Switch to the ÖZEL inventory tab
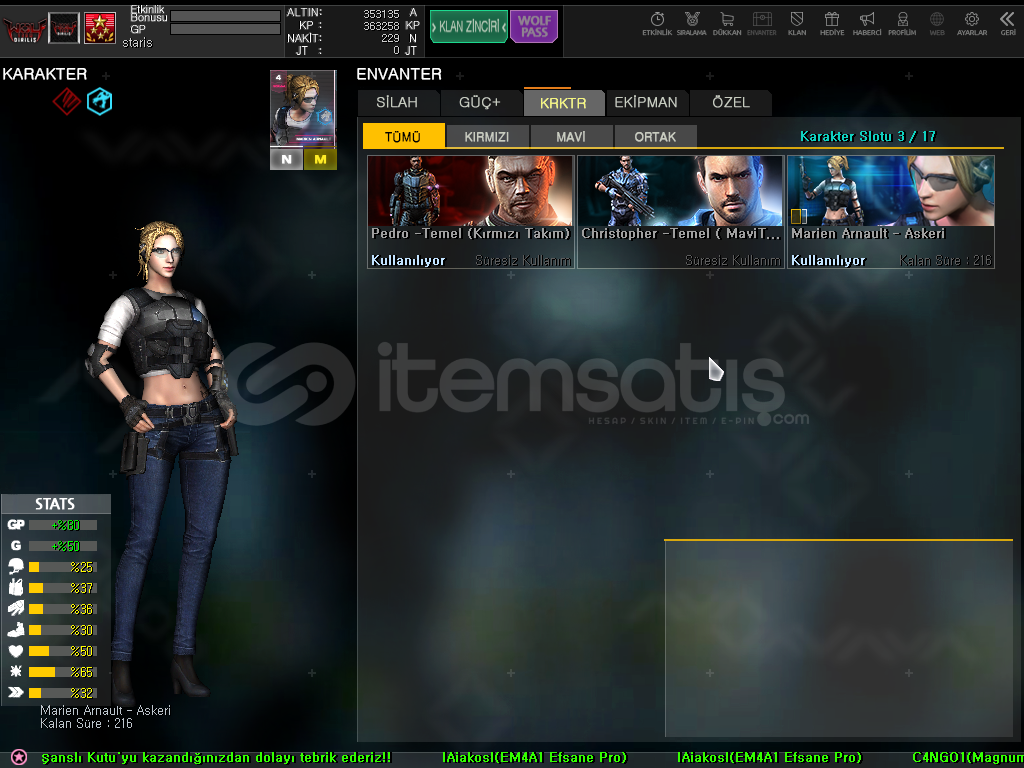The width and height of the screenshot is (1024, 768). [731, 103]
